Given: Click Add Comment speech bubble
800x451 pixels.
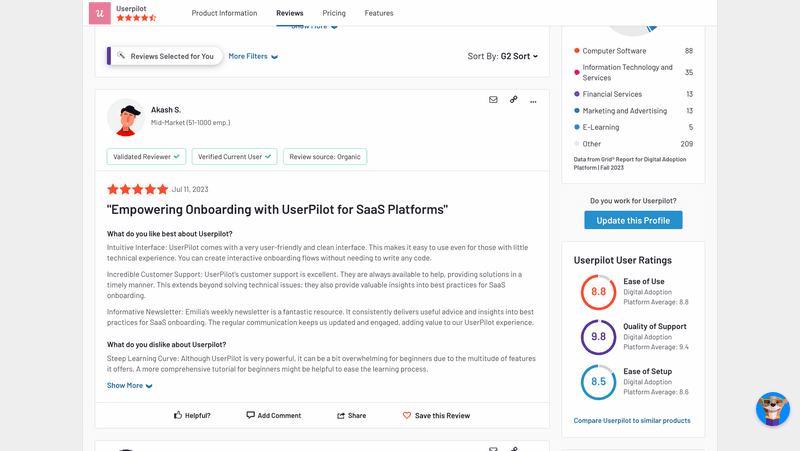Looking at the screenshot, I should click(251, 415).
